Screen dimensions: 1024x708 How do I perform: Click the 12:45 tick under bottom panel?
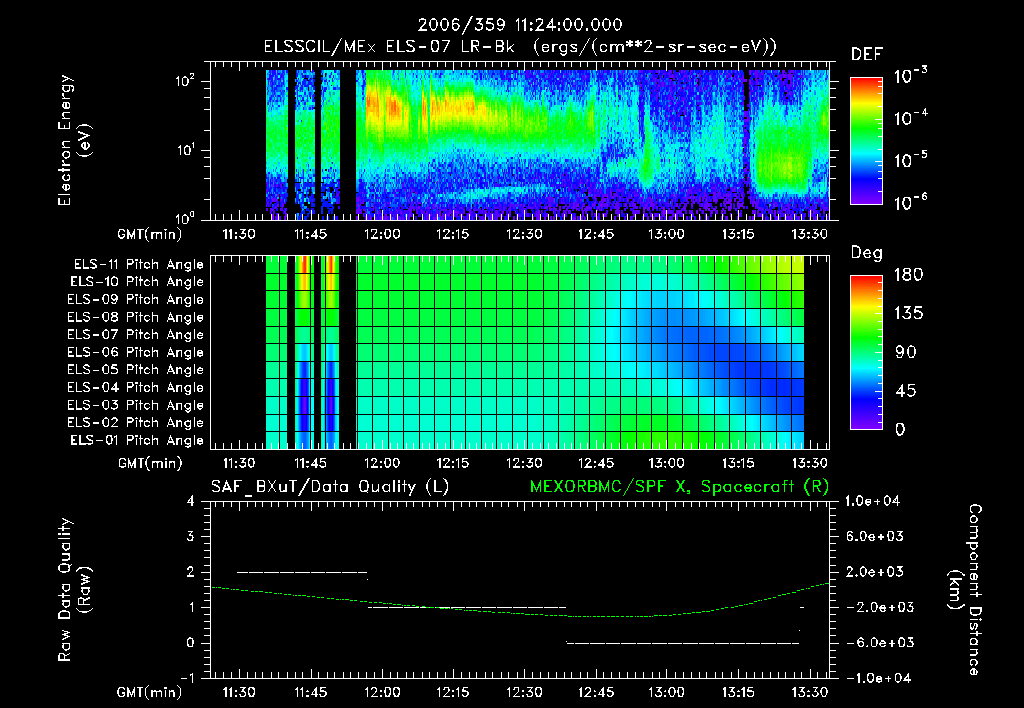(x=596, y=692)
